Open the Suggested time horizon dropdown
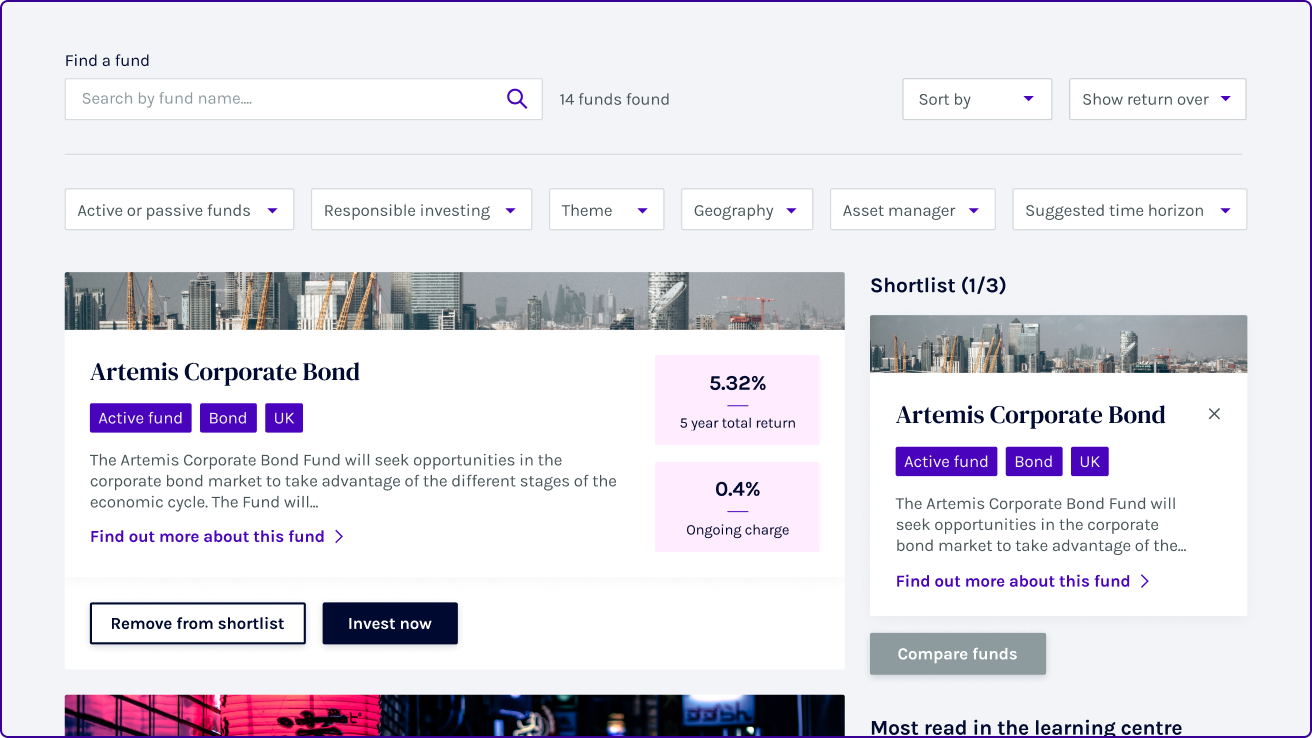Image resolution: width=1312 pixels, height=738 pixels. (1130, 210)
